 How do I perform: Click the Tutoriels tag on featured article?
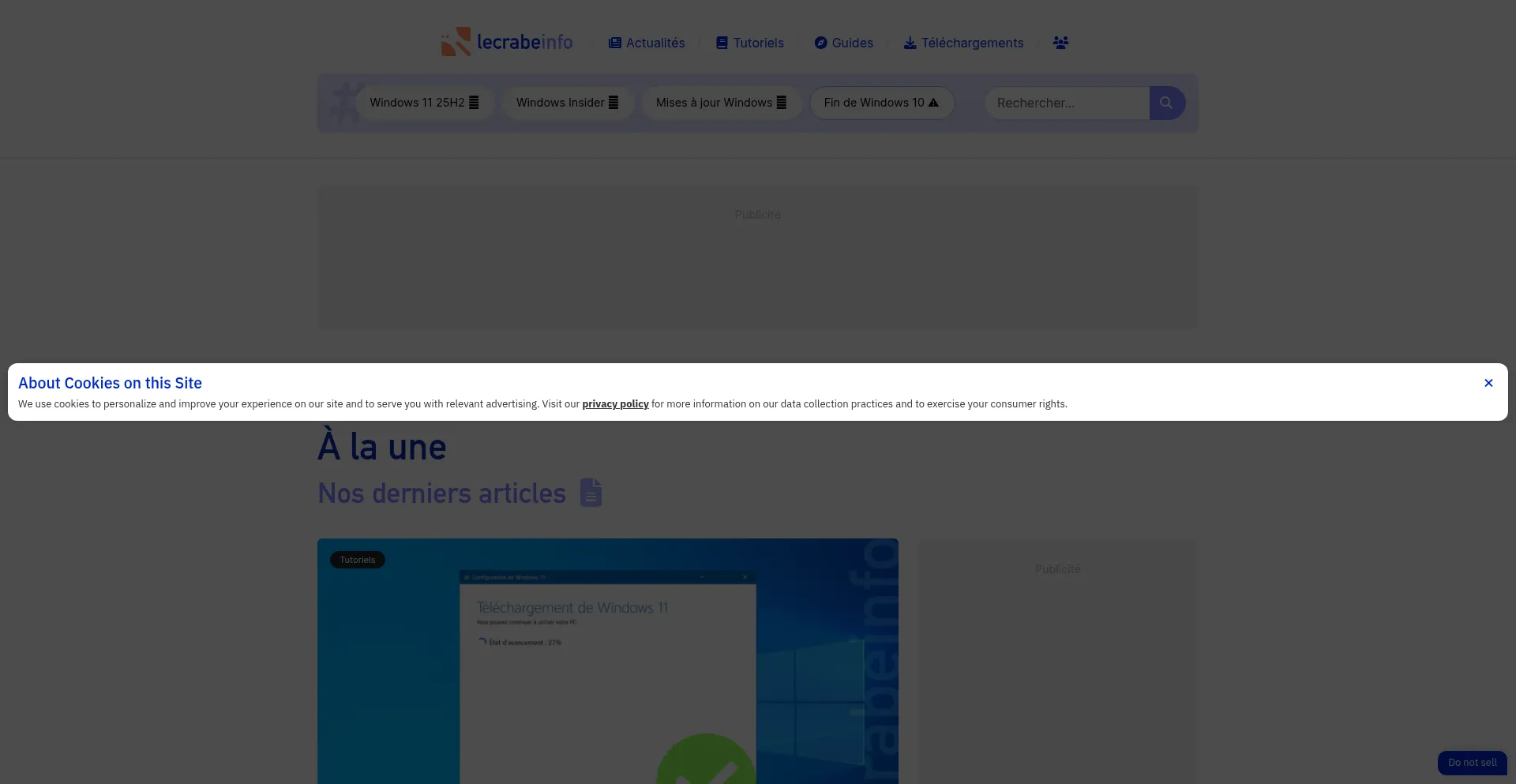click(x=358, y=560)
